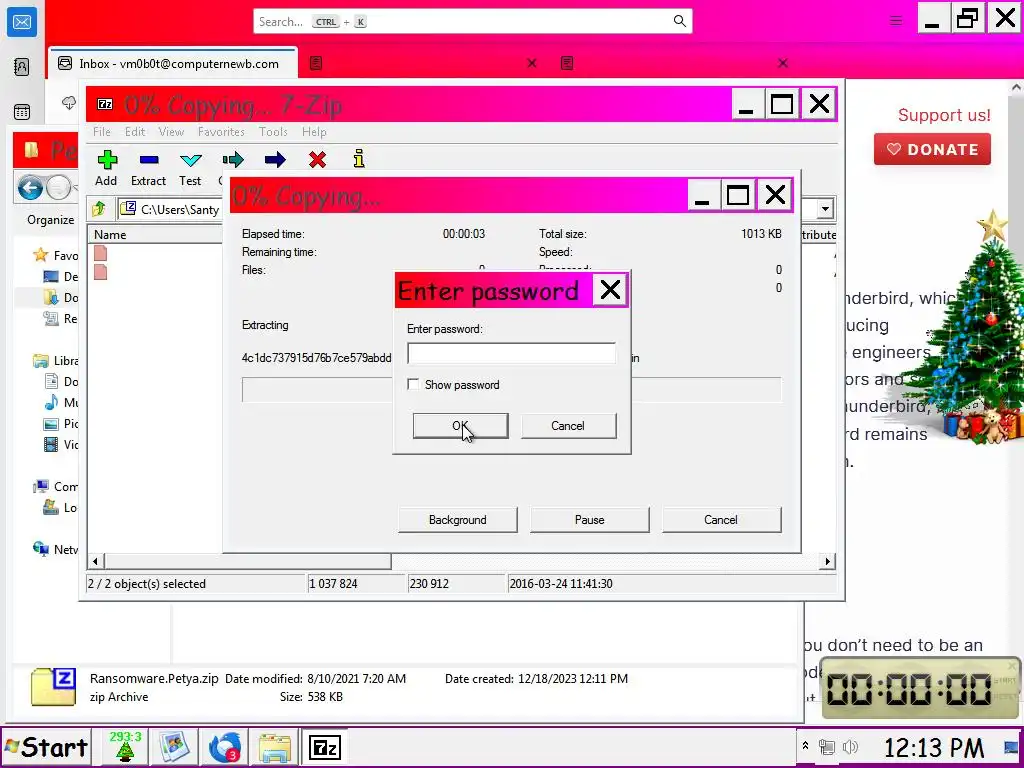
Task: Click Cancel in Enter password dialog
Action: tap(568, 426)
